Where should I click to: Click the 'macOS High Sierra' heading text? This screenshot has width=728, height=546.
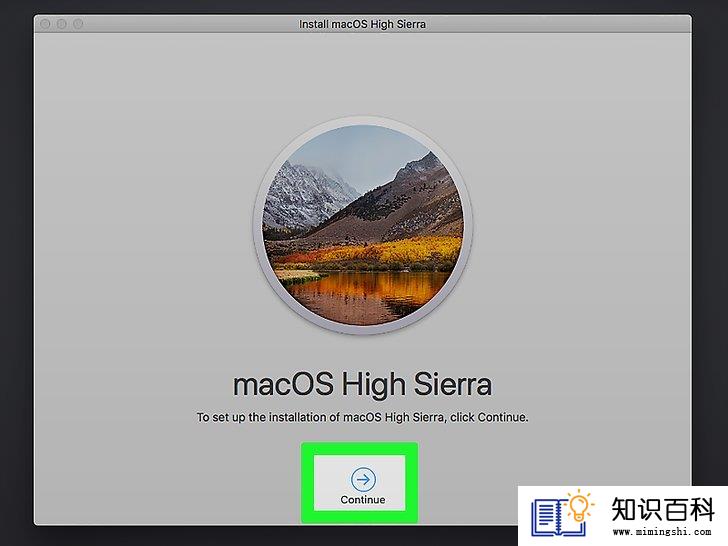point(362,385)
